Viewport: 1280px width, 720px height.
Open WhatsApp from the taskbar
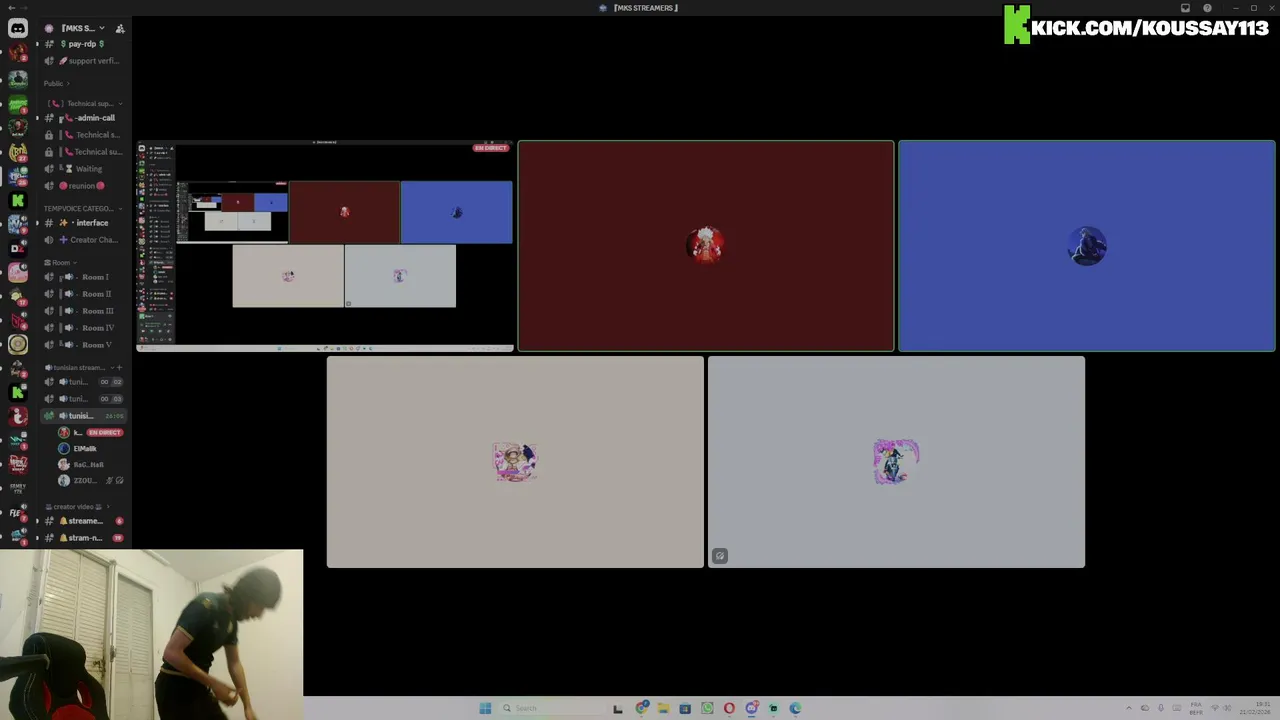click(x=707, y=708)
